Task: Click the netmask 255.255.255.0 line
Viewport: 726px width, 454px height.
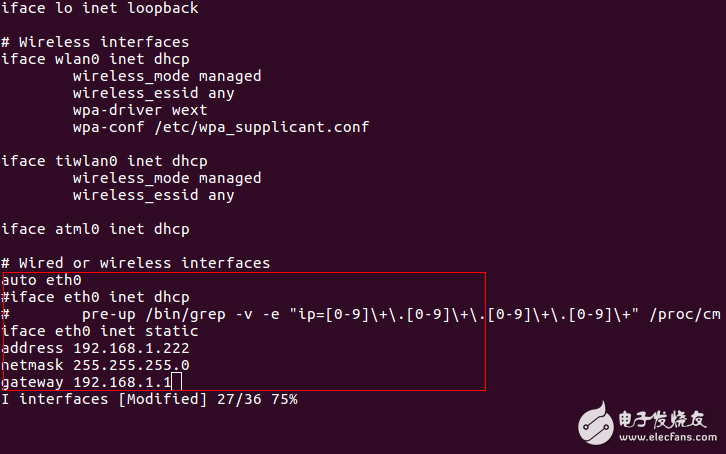Action: 95,366
